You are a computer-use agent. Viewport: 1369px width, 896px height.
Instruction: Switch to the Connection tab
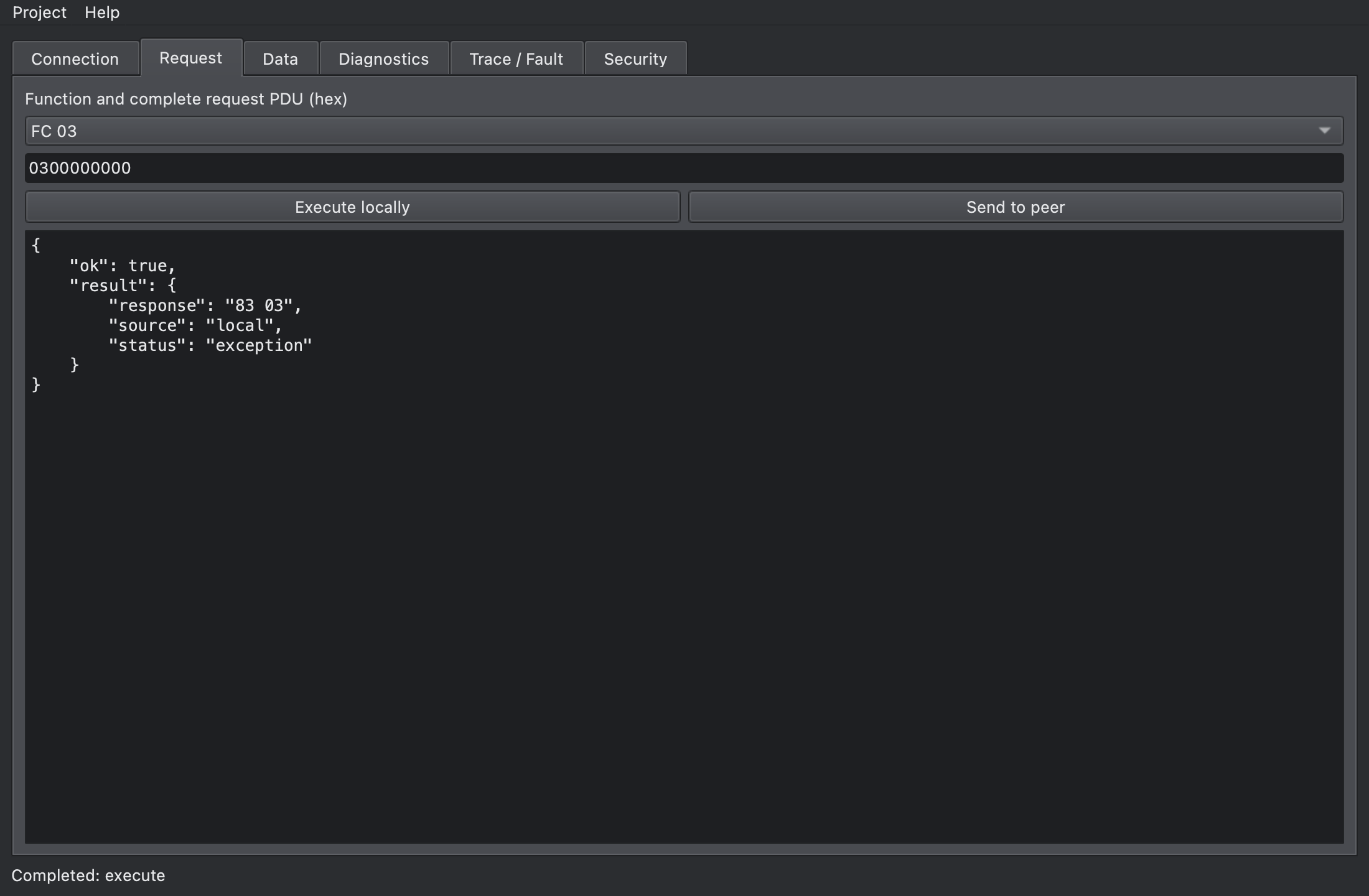[75, 58]
